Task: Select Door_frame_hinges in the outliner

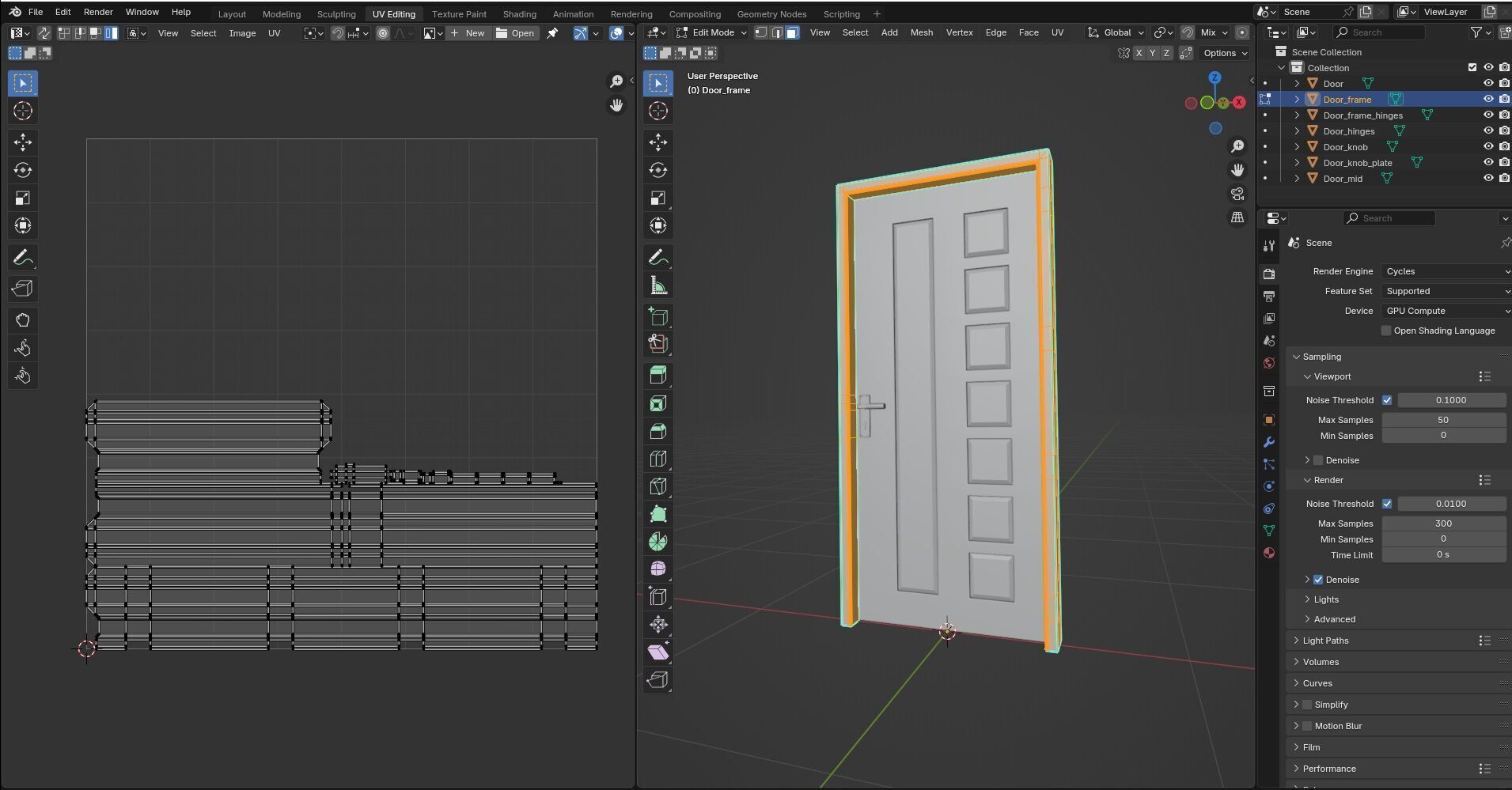Action: pos(1362,115)
